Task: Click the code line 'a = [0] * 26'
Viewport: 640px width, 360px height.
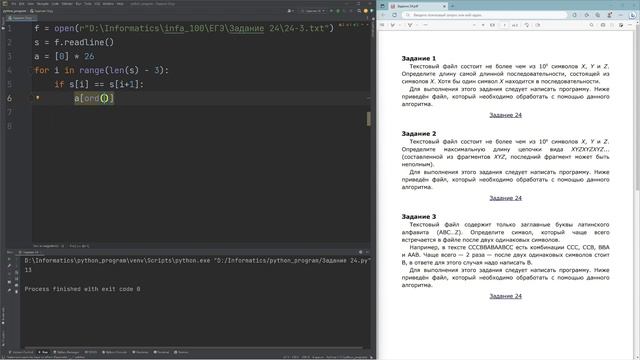Action: pyautogui.click(x=64, y=56)
